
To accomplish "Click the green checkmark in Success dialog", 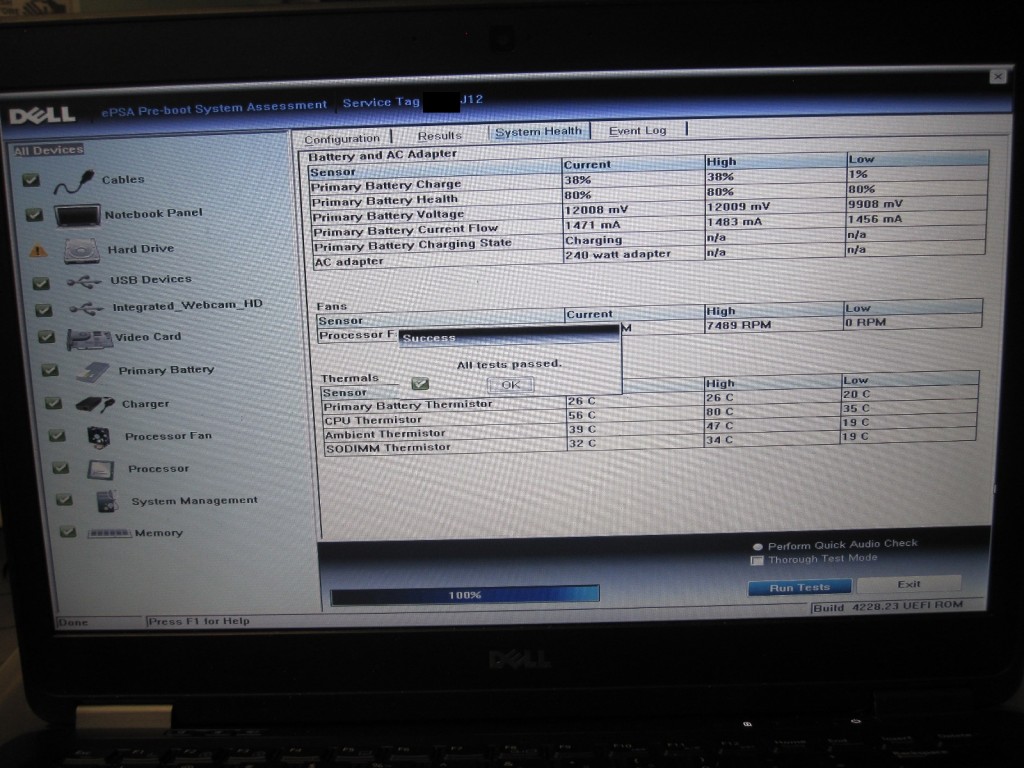I will pyautogui.click(x=420, y=384).
